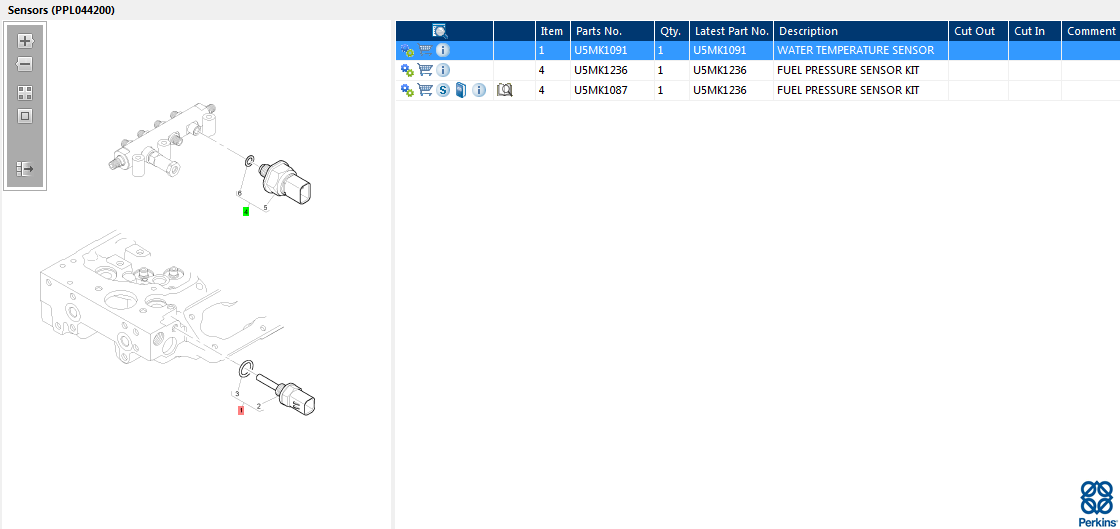Click the fuel pressure sensor drawing
Image resolution: width=1120 pixels, height=529 pixels.
(x=287, y=183)
